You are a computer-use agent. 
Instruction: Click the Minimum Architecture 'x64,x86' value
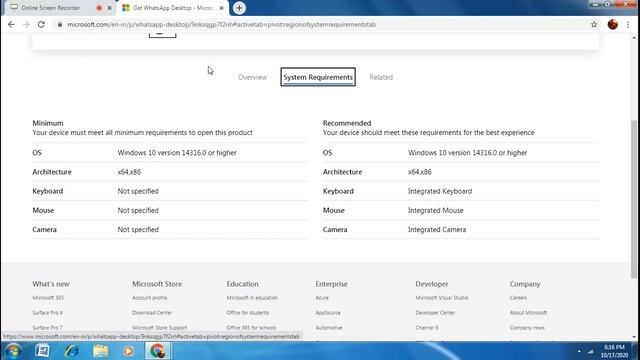click(129, 172)
